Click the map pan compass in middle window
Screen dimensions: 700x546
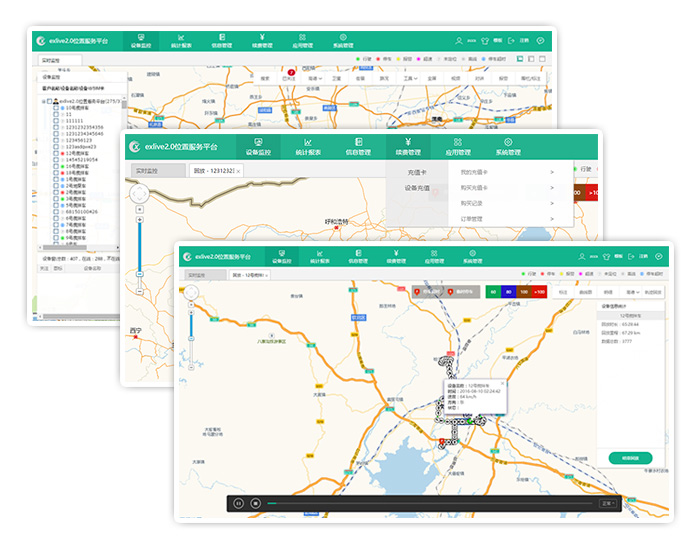pos(139,193)
